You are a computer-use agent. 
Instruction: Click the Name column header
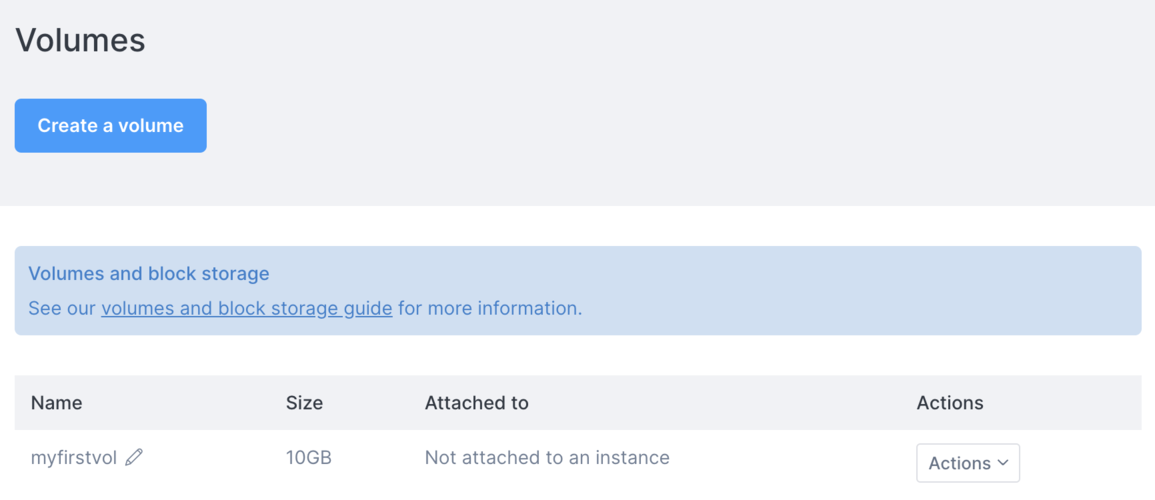[56, 403]
